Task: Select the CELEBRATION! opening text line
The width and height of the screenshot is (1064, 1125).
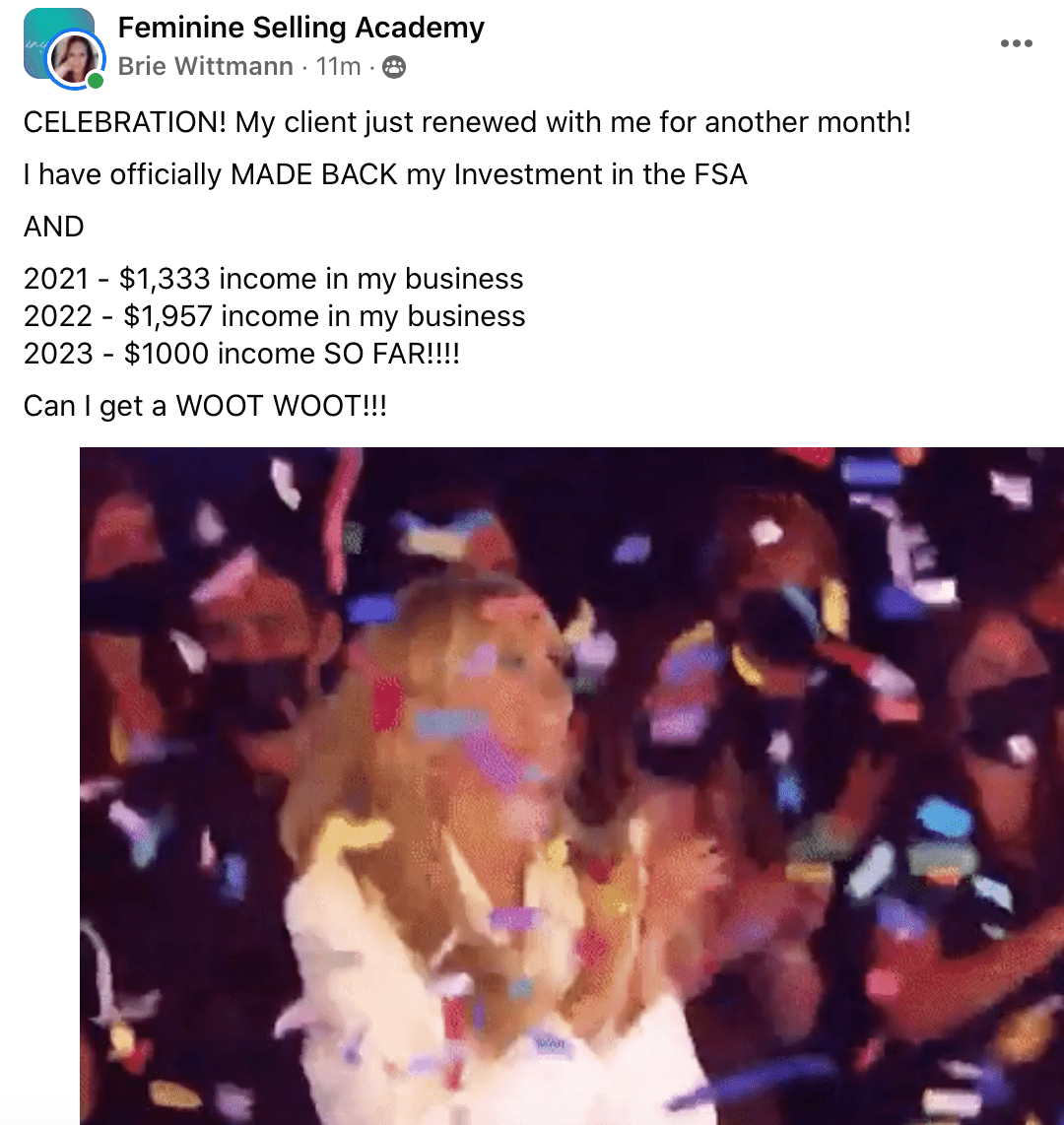Action: tap(467, 123)
